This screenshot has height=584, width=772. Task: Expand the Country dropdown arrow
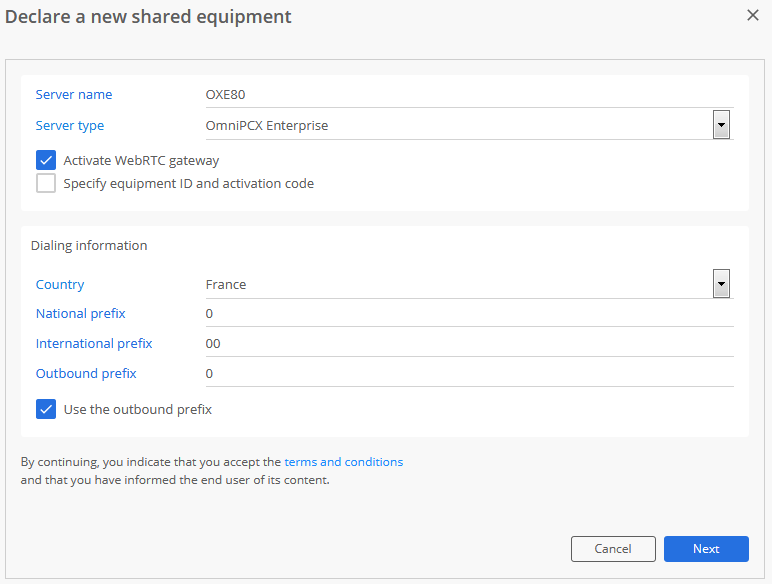[x=721, y=284]
